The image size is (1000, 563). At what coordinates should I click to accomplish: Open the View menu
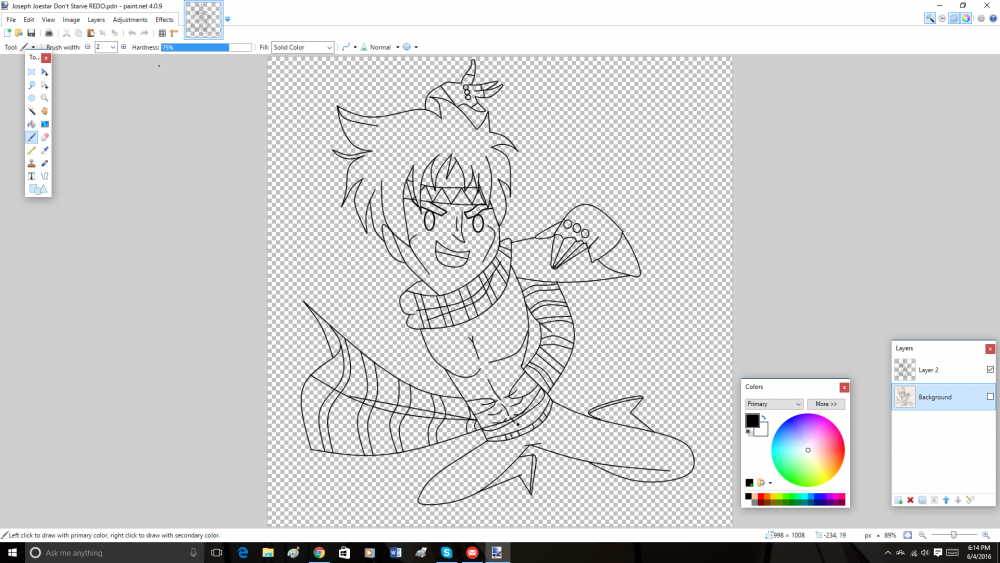coord(48,20)
